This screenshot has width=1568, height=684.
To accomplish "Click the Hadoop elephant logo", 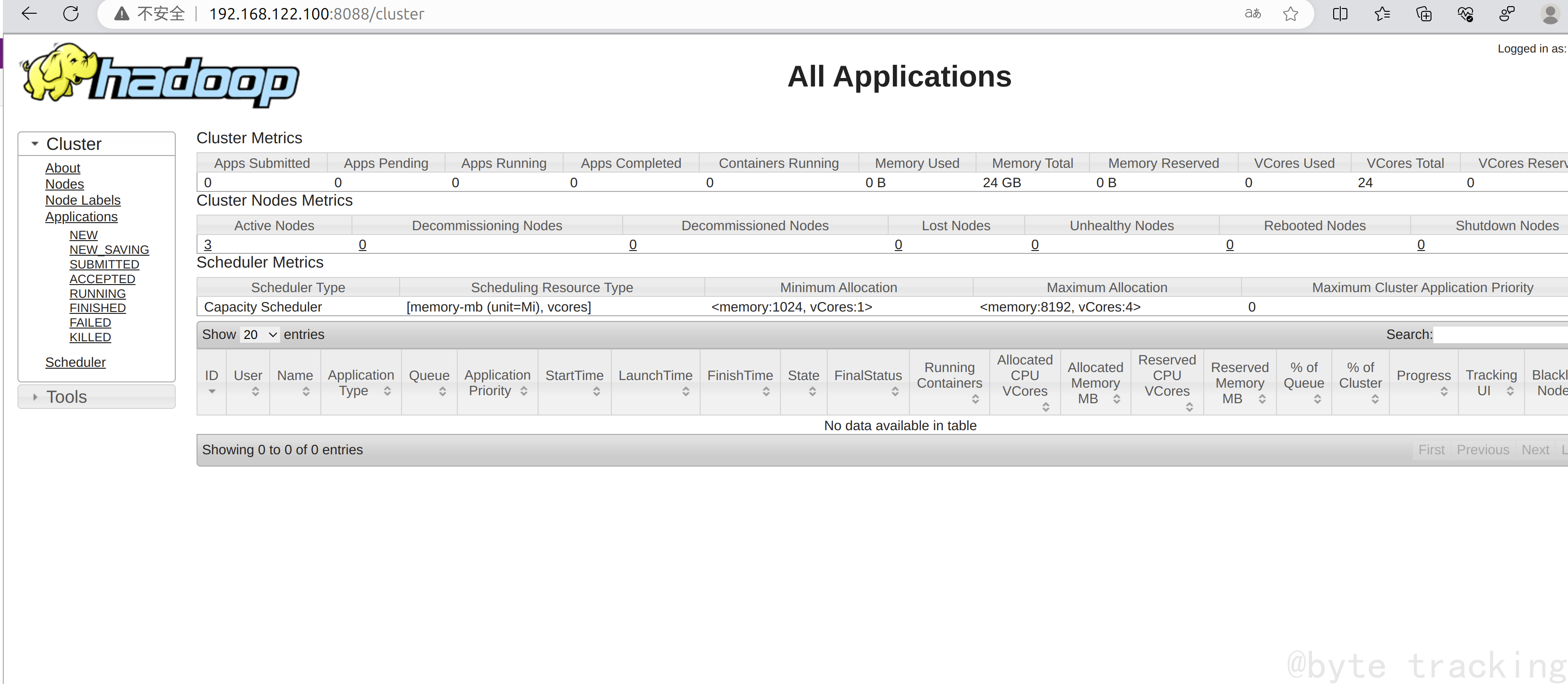I will coord(160,76).
